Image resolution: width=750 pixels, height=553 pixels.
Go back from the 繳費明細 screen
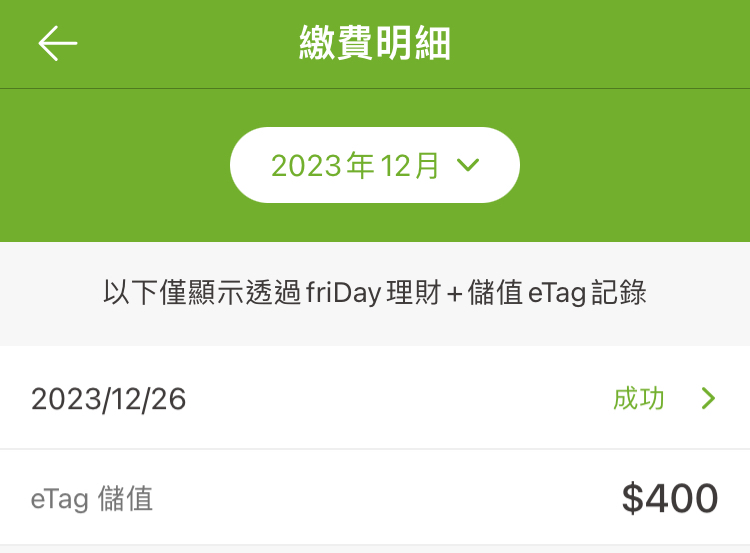point(58,44)
